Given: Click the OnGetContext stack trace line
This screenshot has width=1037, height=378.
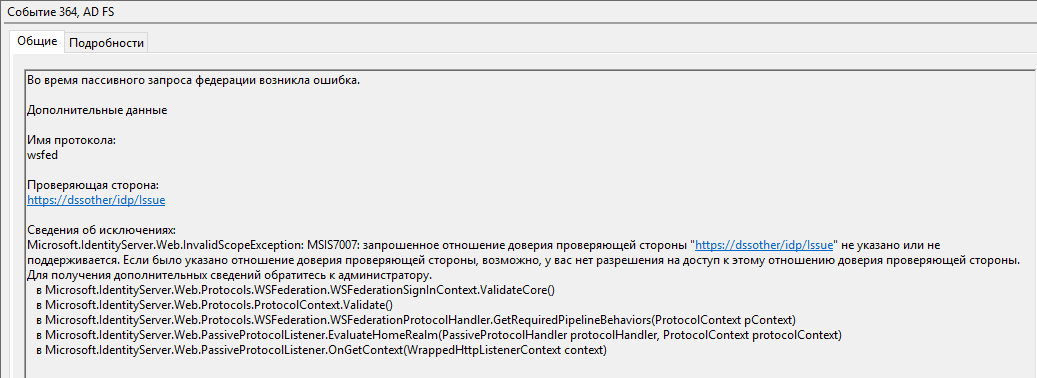Looking at the screenshot, I should pyautogui.click(x=321, y=350).
